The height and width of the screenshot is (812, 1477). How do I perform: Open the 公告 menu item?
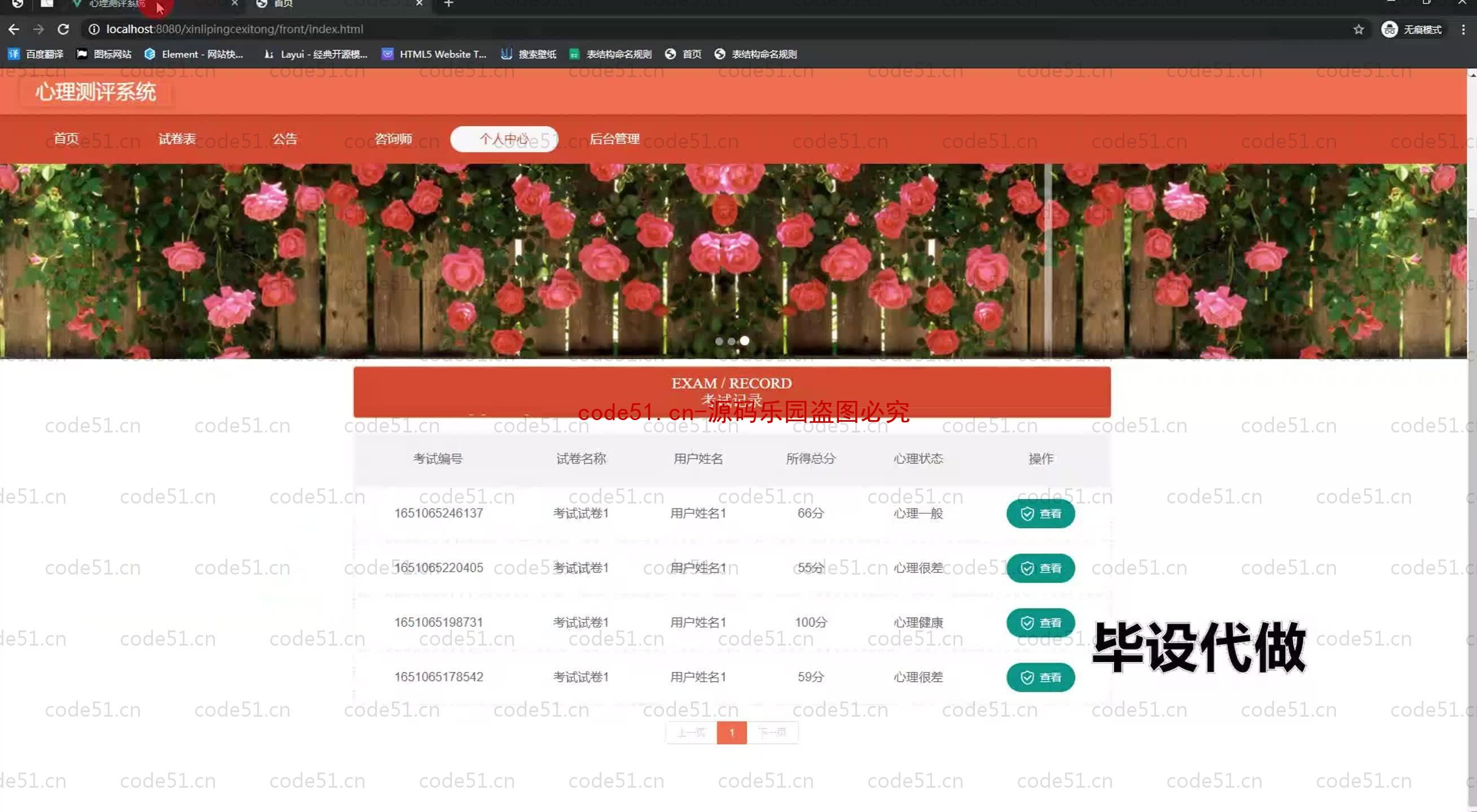[x=284, y=138]
